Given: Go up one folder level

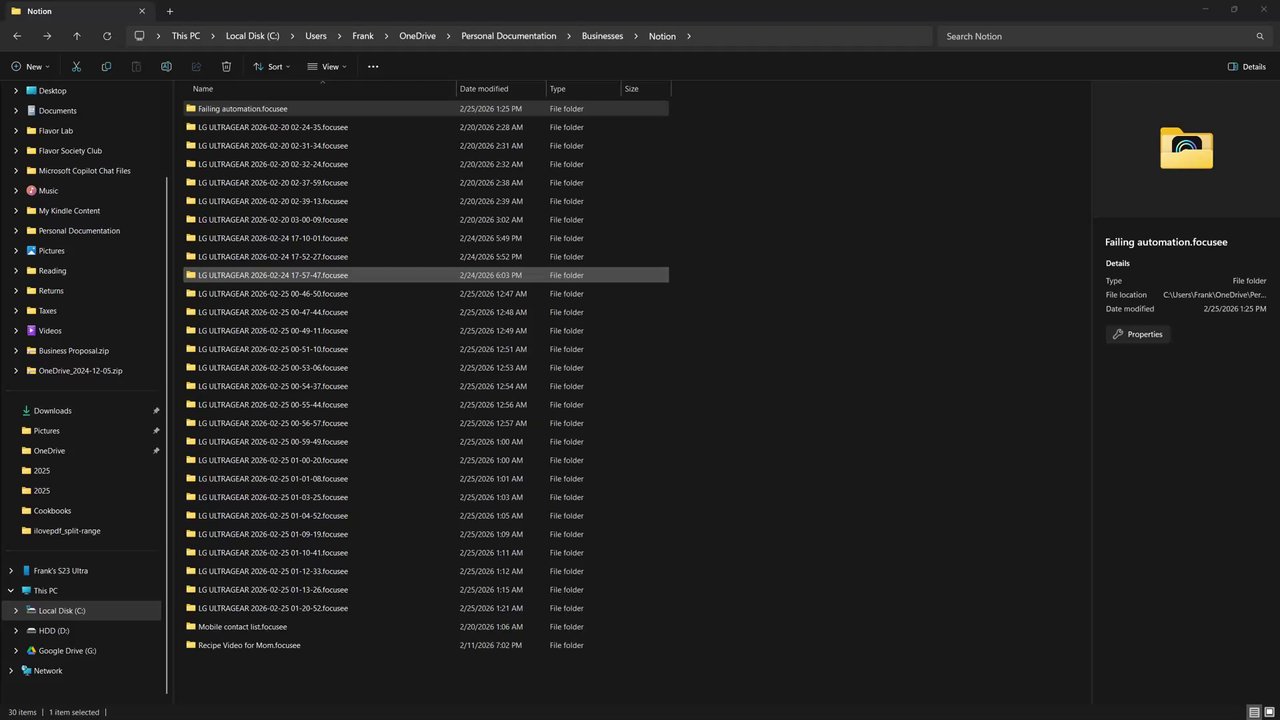Looking at the screenshot, I should point(77,36).
